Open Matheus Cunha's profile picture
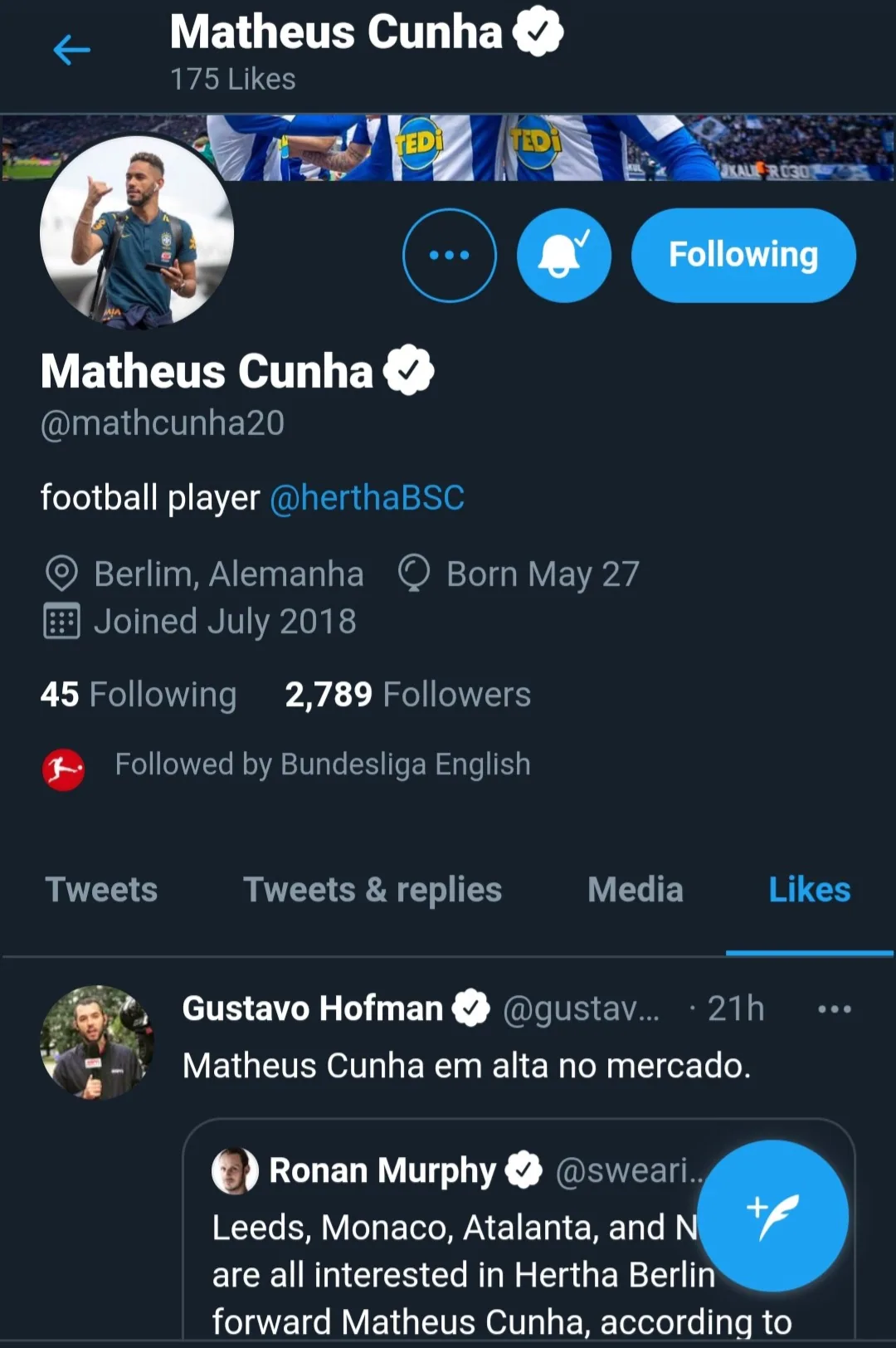896x1348 pixels. 137,233
